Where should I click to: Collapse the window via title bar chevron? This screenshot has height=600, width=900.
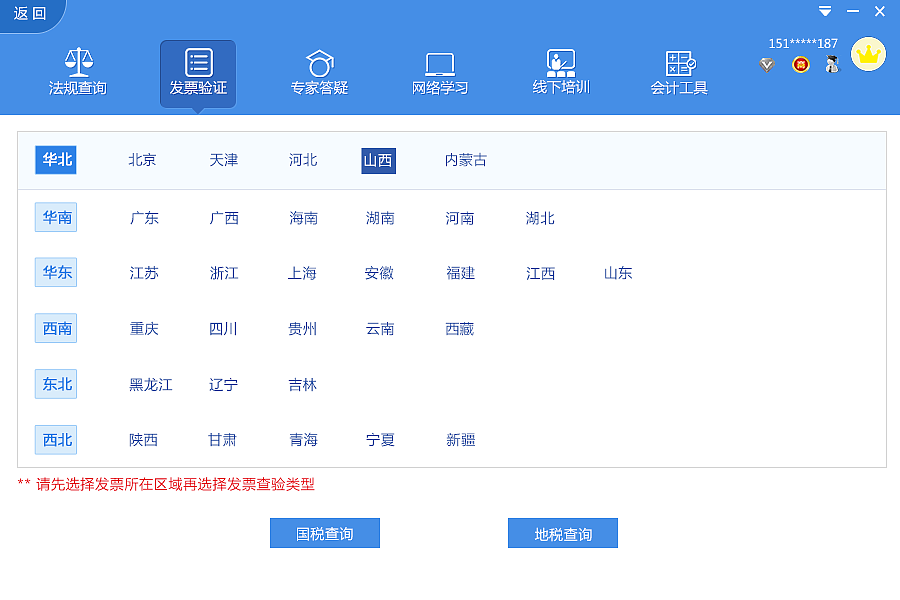pos(824,11)
